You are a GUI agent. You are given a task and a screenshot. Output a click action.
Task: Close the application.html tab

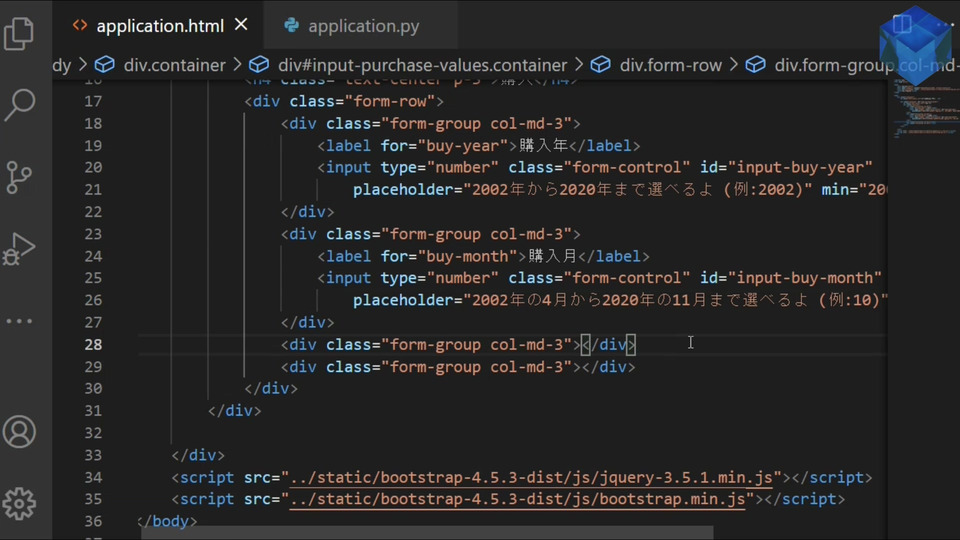(241, 25)
